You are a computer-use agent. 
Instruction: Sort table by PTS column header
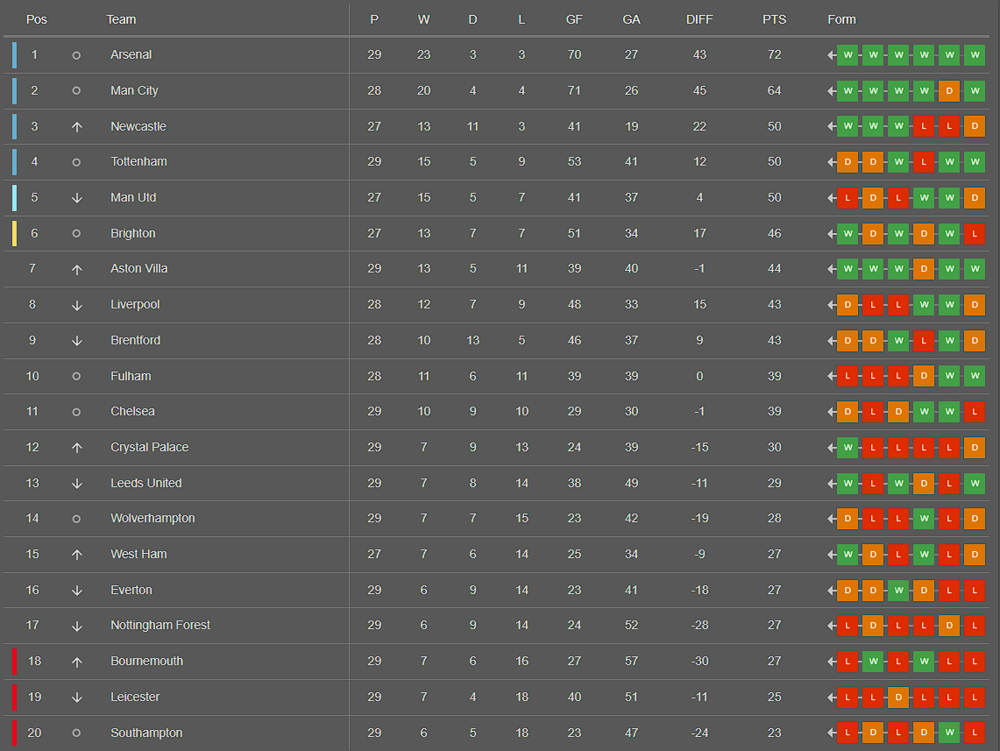pyautogui.click(x=774, y=20)
